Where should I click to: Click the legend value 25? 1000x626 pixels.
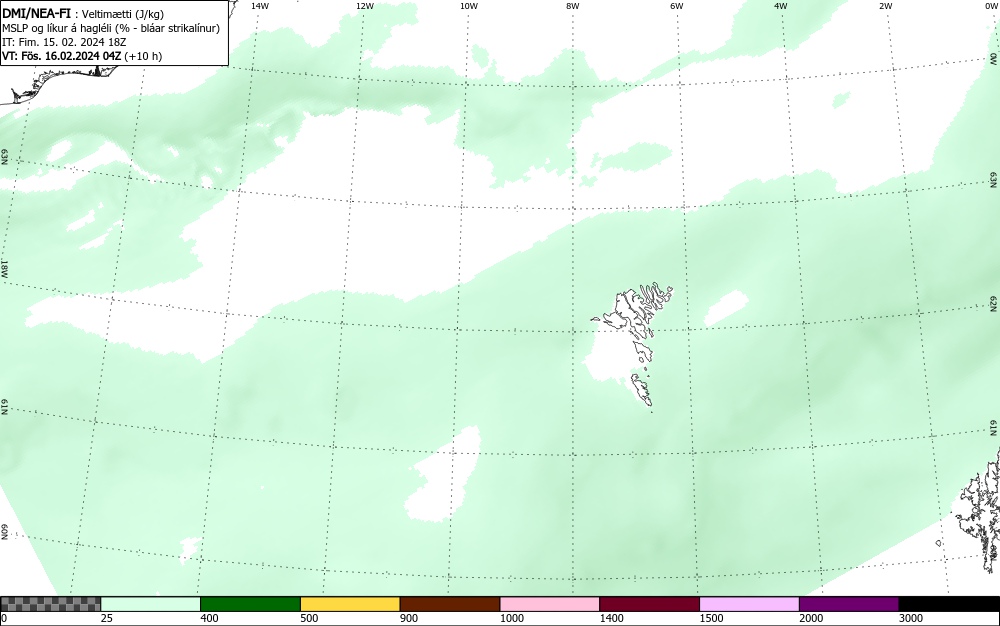(107, 618)
